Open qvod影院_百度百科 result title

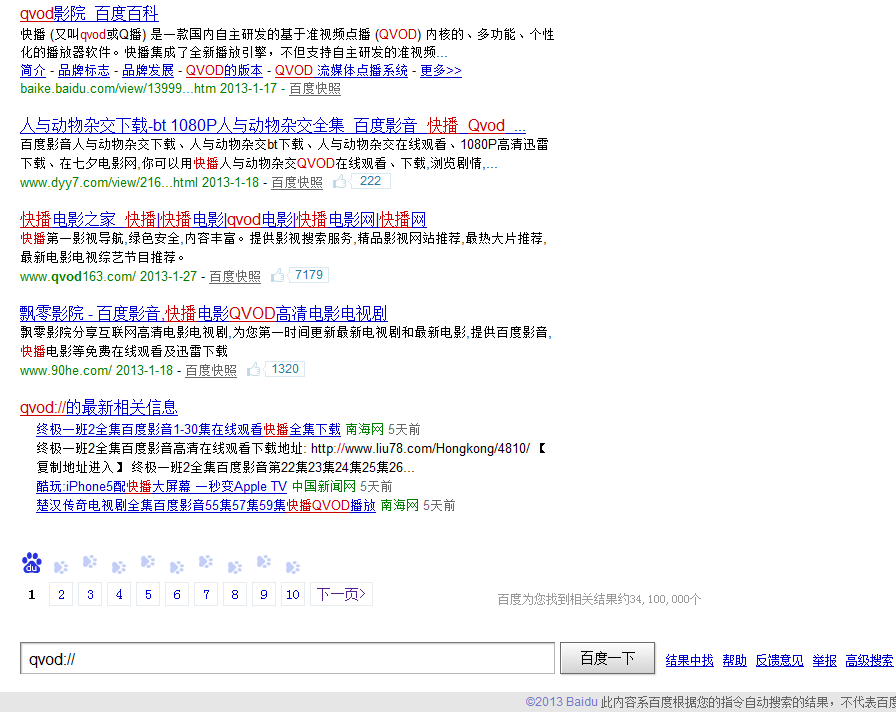point(89,13)
